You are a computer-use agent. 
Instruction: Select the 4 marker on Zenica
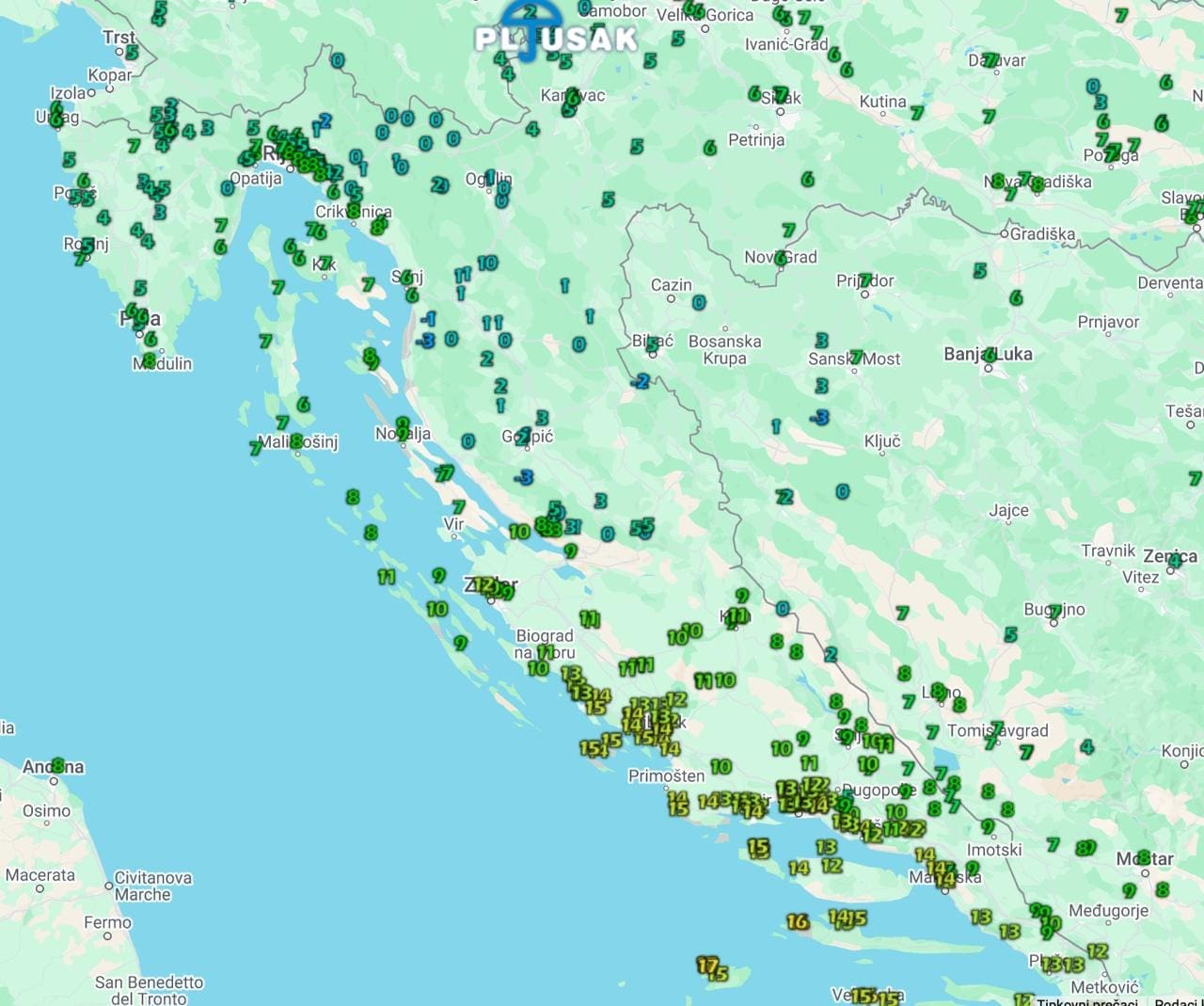pos(1174,561)
